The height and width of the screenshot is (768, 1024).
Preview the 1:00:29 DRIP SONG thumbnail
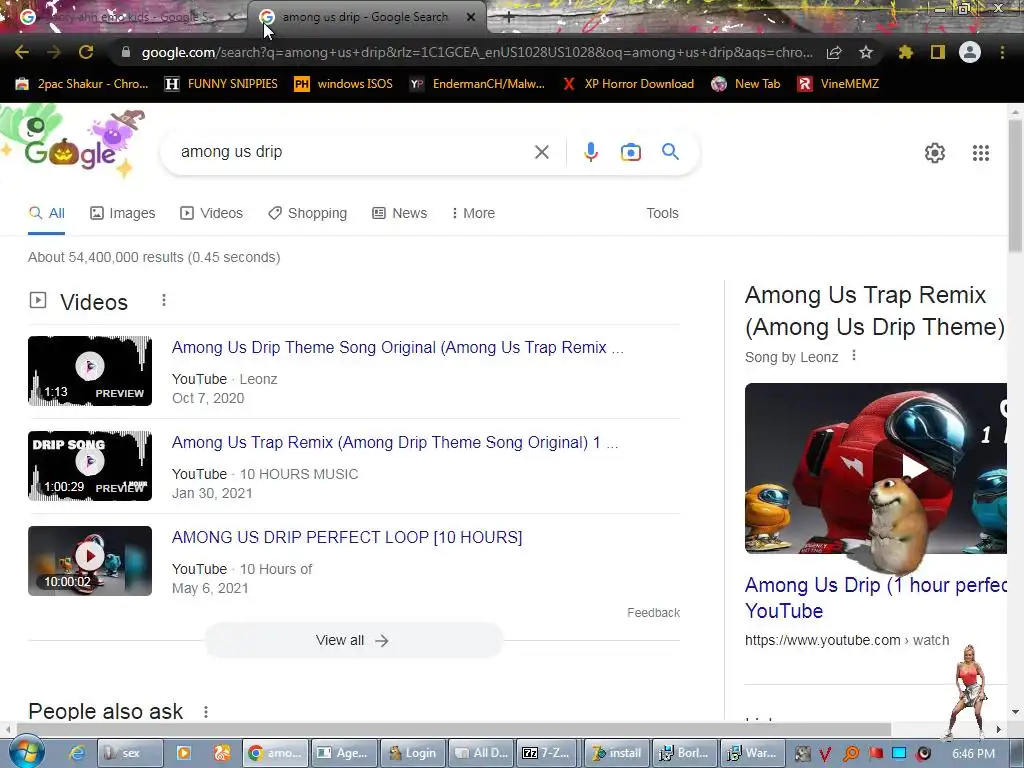coord(90,466)
